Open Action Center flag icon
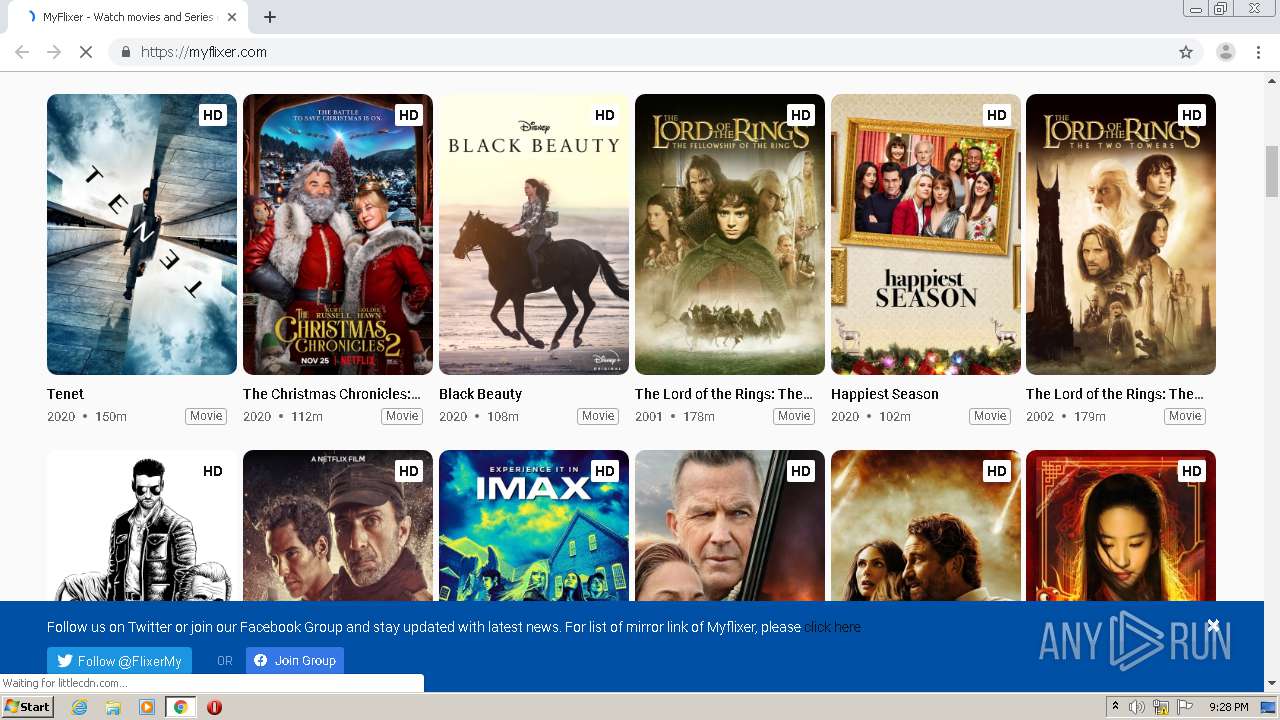The width and height of the screenshot is (1280, 720). 1183,707
